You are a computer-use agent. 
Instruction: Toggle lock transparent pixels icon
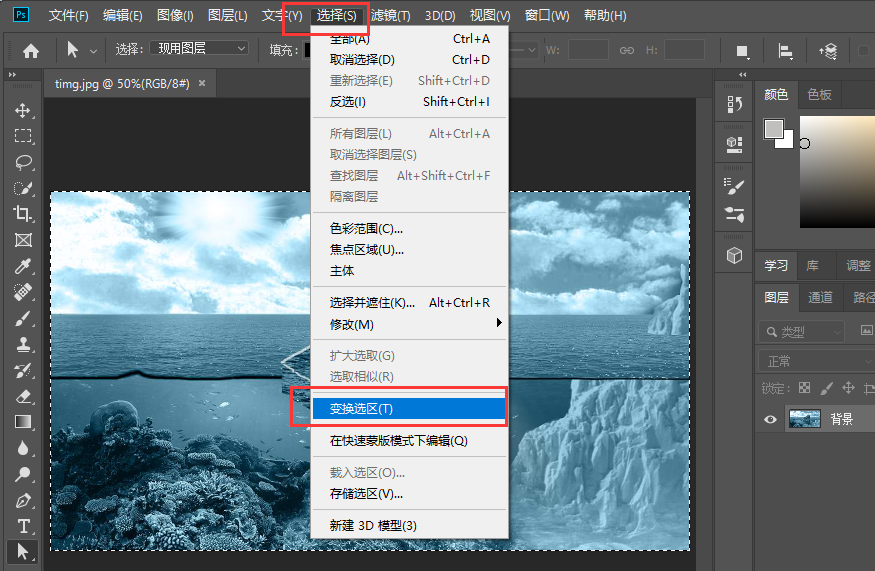pyautogui.click(x=804, y=387)
